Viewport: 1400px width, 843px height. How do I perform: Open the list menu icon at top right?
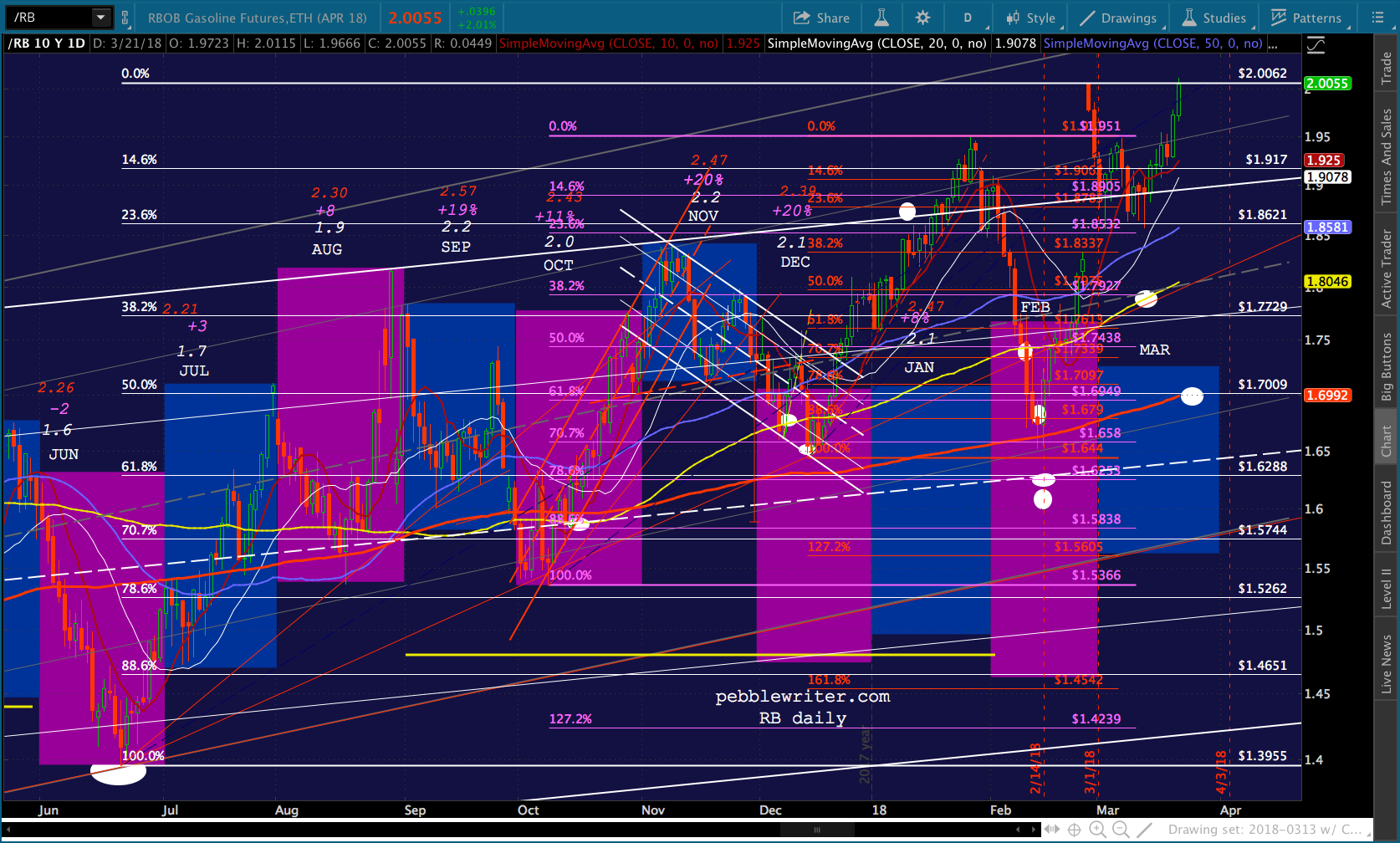[x=1378, y=18]
